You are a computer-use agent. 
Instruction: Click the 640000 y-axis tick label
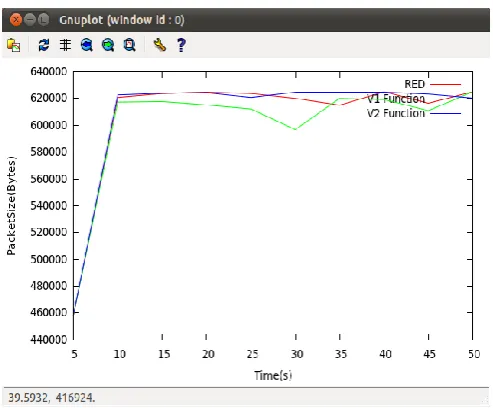(49, 71)
